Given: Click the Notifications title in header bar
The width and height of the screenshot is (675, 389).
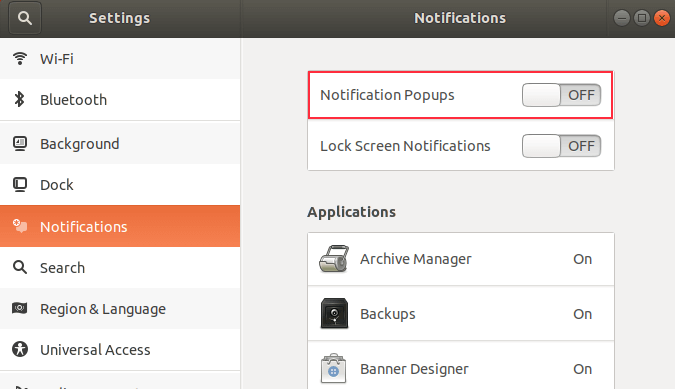Looking at the screenshot, I should coord(460,18).
